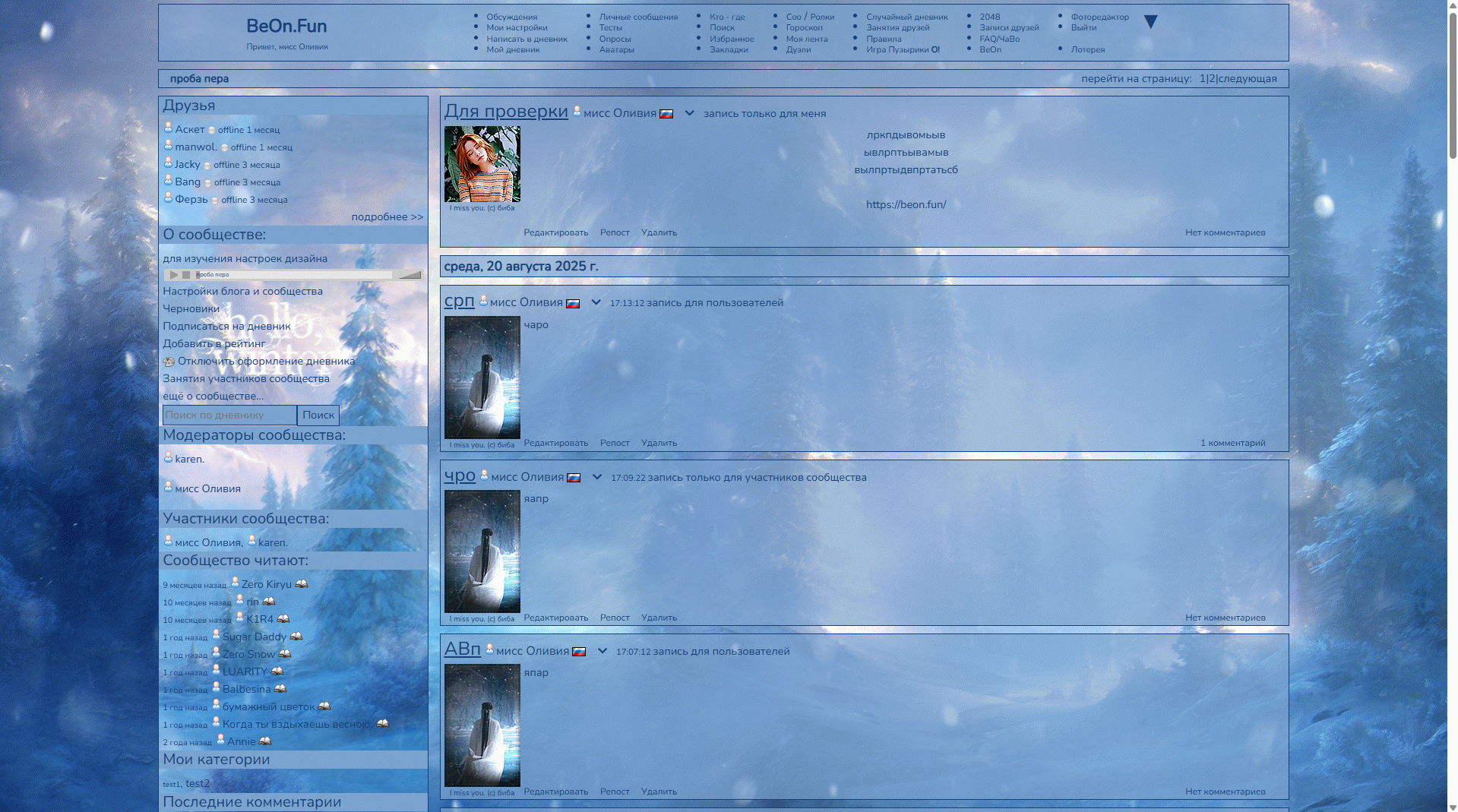This screenshot has height=812, width=1458.
Task: Click the play button in the audio player
Action: coord(174,275)
